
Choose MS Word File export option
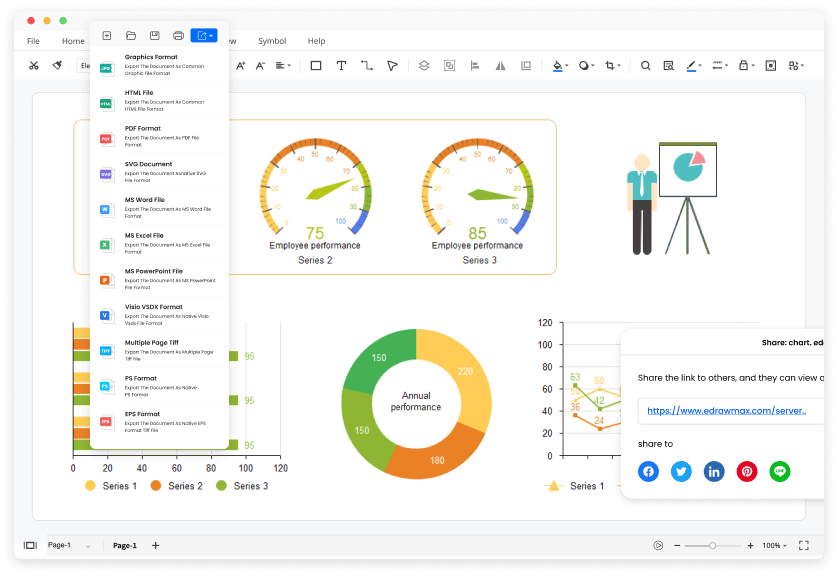[x=160, y=208]
